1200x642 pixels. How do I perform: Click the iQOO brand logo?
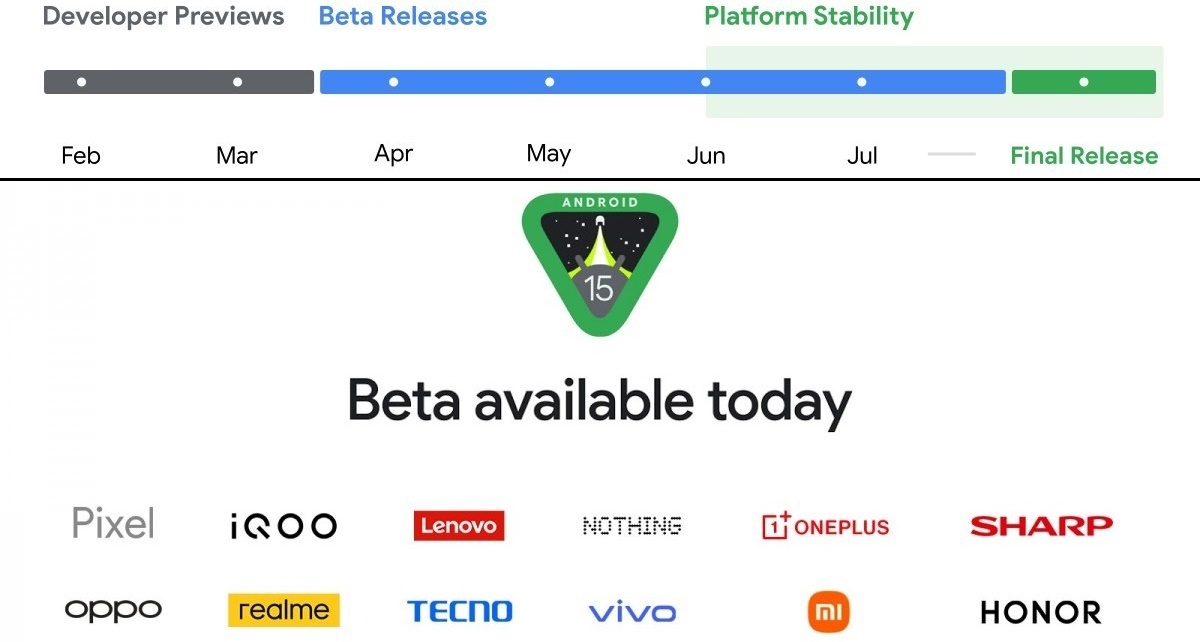pyautogui.click(x=283, y=526)
